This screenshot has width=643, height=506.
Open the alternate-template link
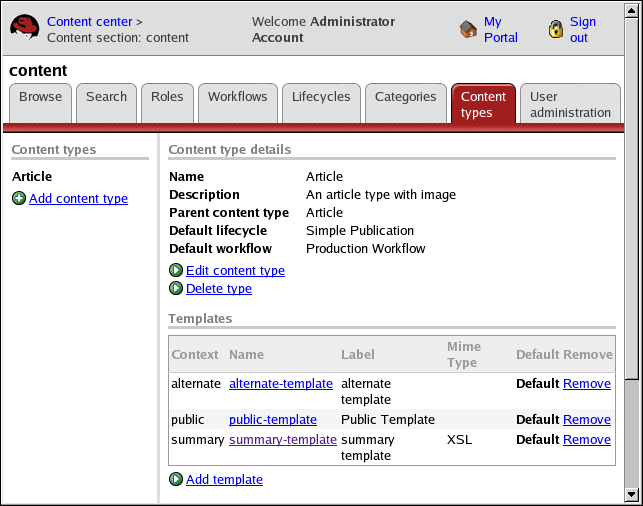click(x=281, y=383)
